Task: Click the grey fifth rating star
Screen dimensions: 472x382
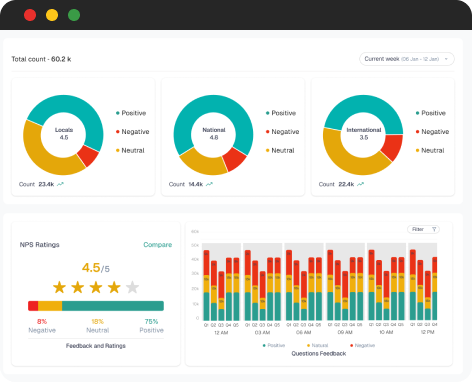Action: (132, 287)
